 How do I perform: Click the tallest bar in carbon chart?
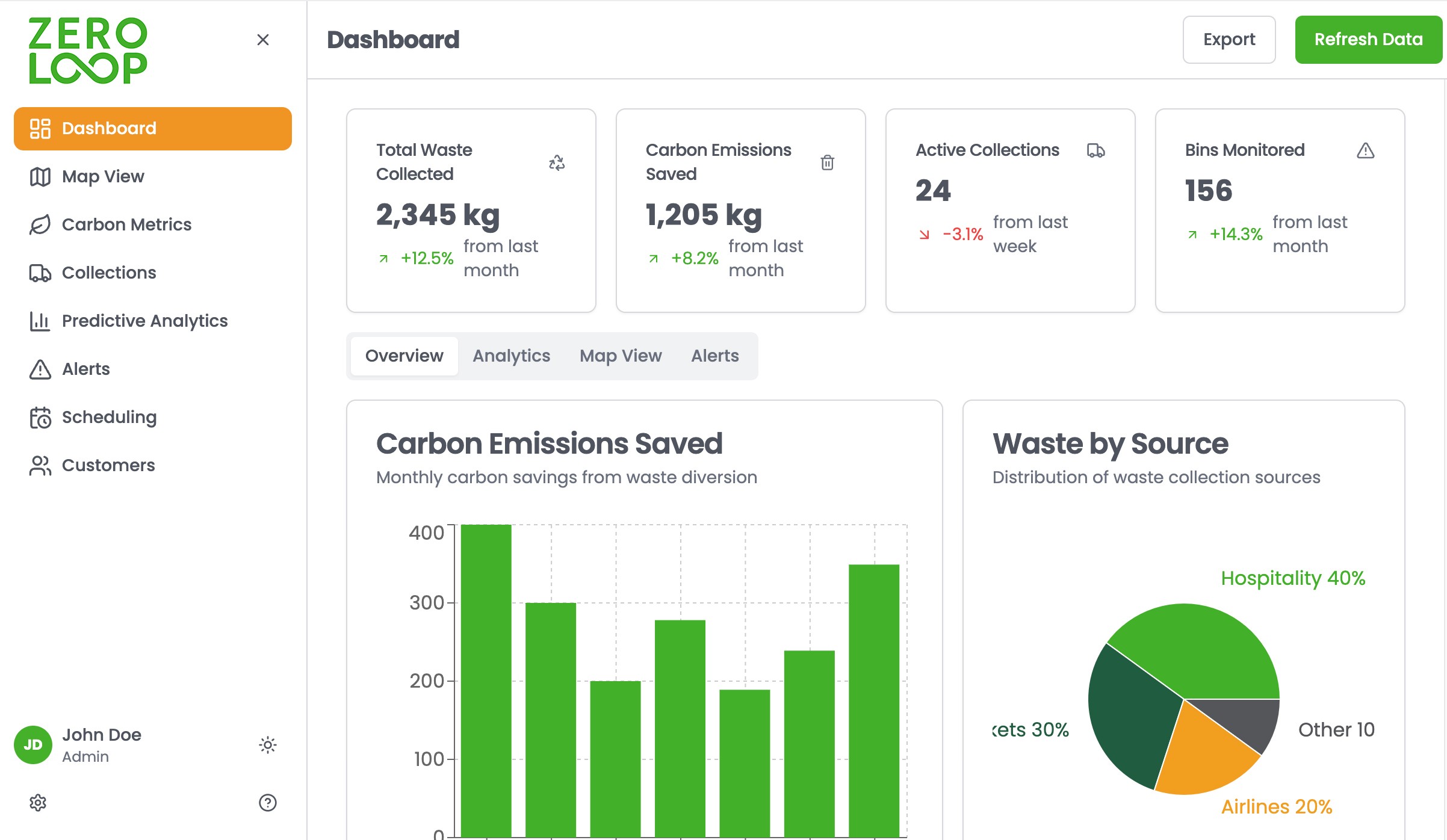pos(486,680)
